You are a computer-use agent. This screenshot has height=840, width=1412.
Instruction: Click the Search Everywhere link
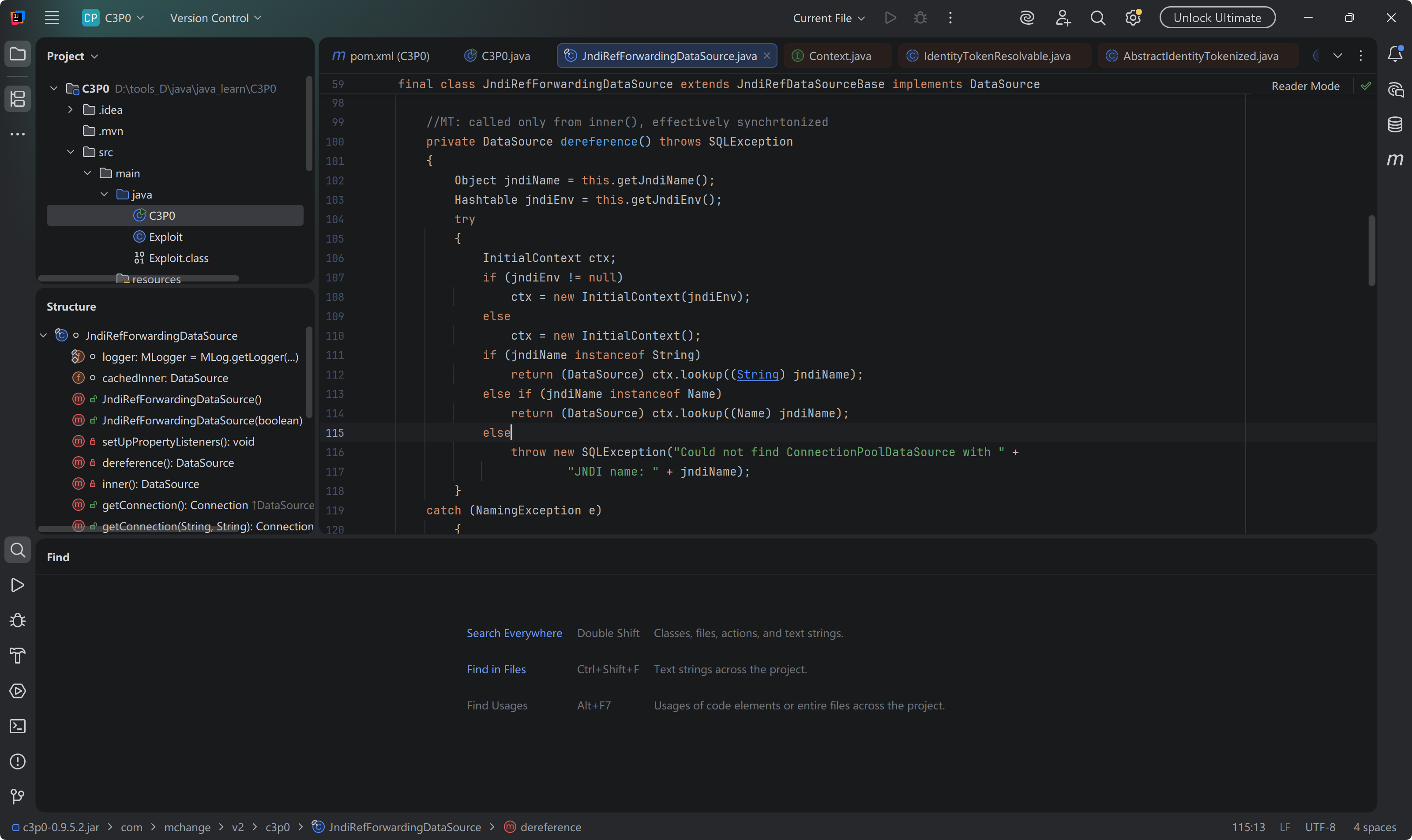[x=514, y=633]
